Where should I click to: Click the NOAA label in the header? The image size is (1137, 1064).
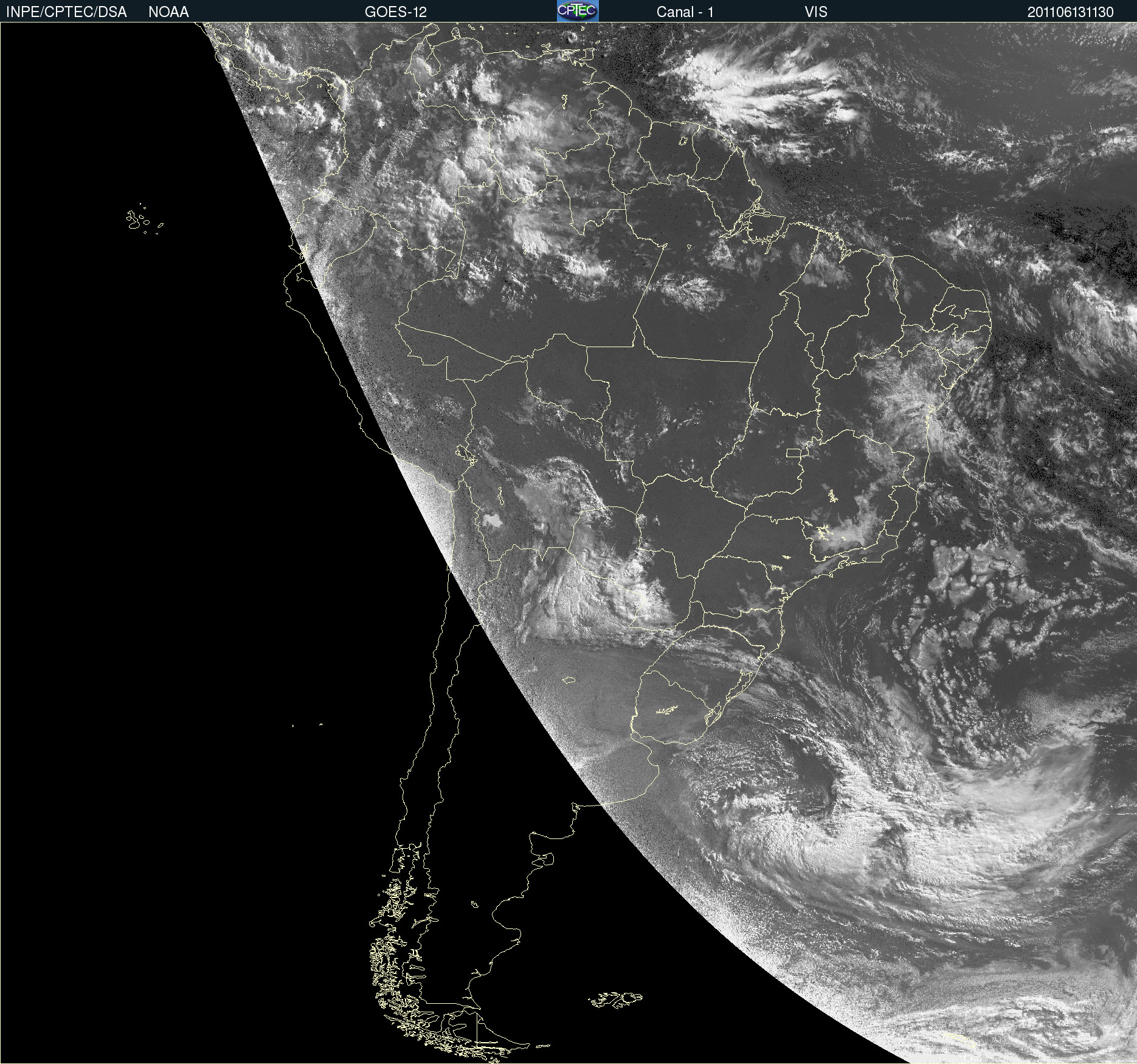168,12
